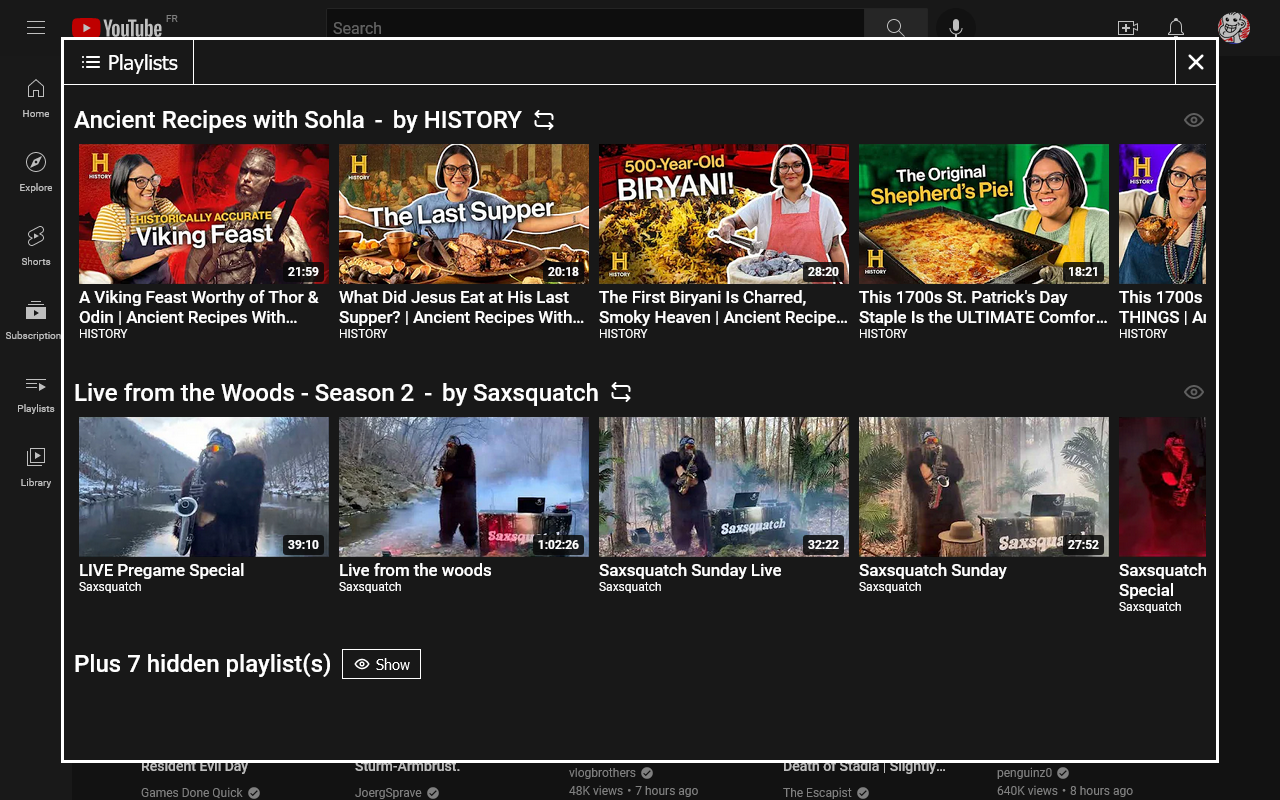Open Saxsquatch Sunday Live thumbnail
The width and height of the screenshot is (1280, 800).
tap(724, 487)
